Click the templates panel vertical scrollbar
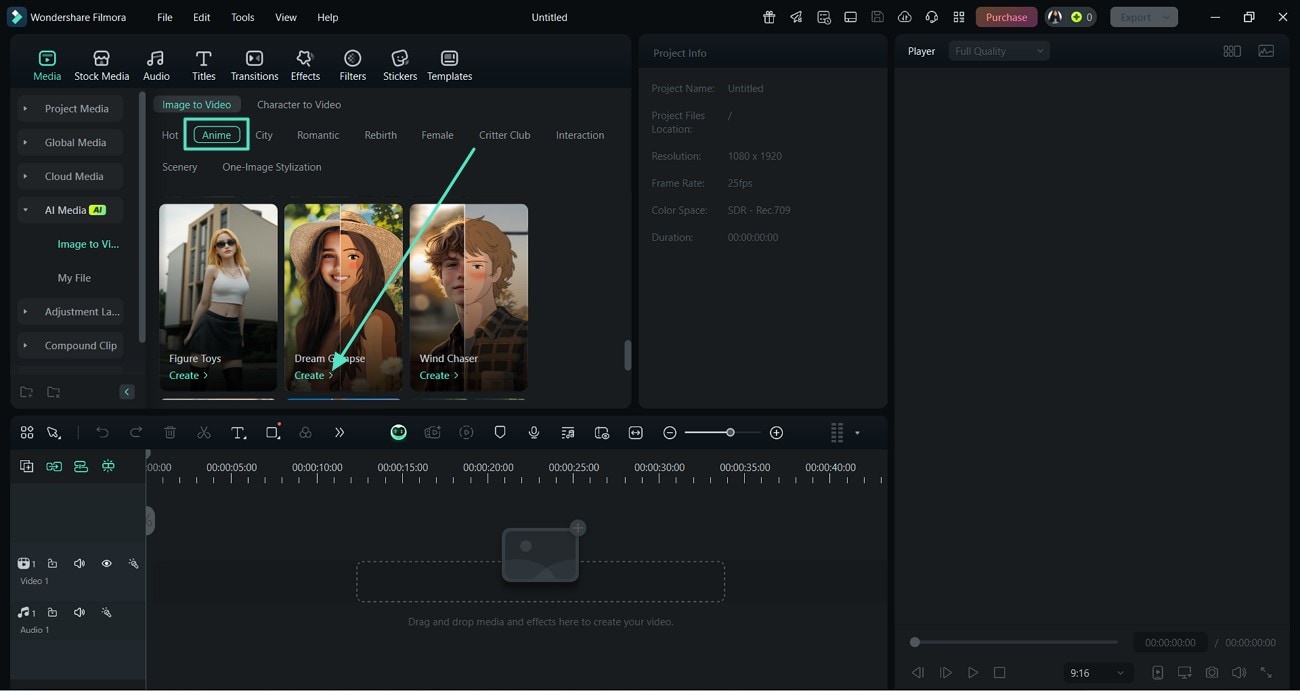1300x691 pixels. pos(628,355)
